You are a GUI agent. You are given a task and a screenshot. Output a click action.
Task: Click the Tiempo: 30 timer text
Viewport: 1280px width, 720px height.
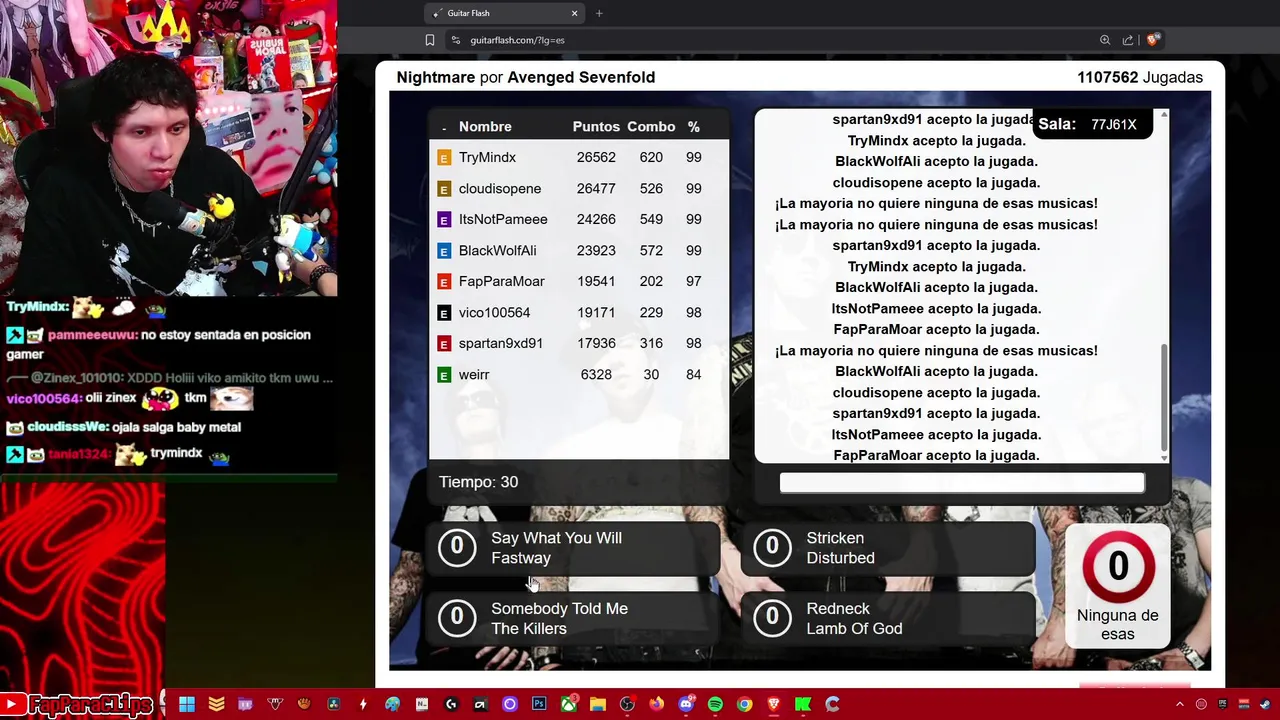tap(478, 482)
